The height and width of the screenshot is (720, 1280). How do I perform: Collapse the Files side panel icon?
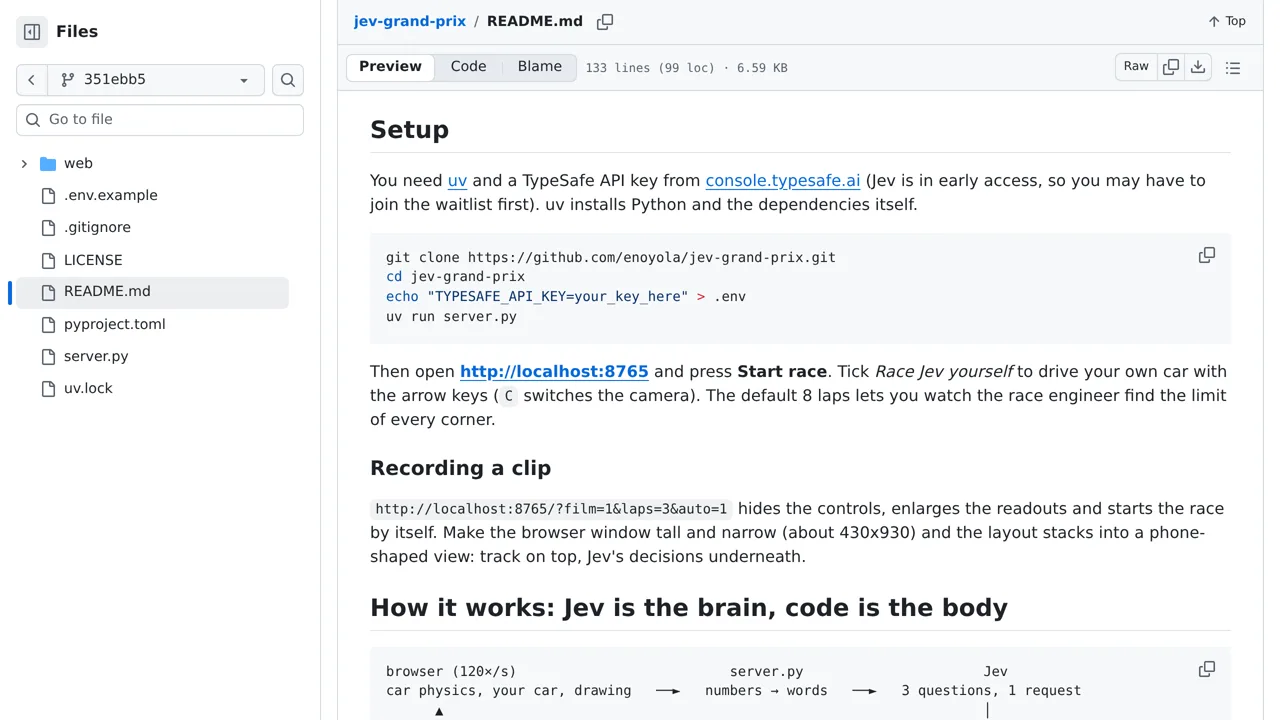pyautogui.click(x=32, y=32)
